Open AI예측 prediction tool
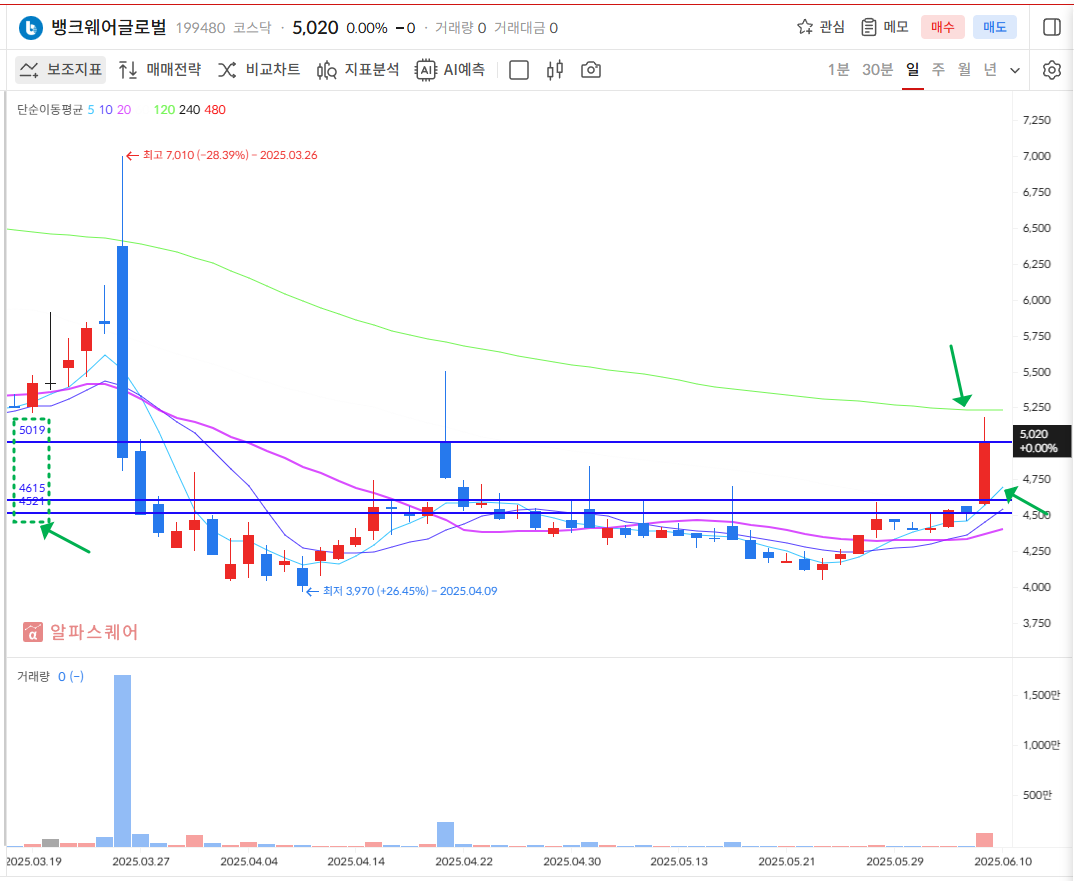This screenshot has height=881, width=1074. click(450, 70)
